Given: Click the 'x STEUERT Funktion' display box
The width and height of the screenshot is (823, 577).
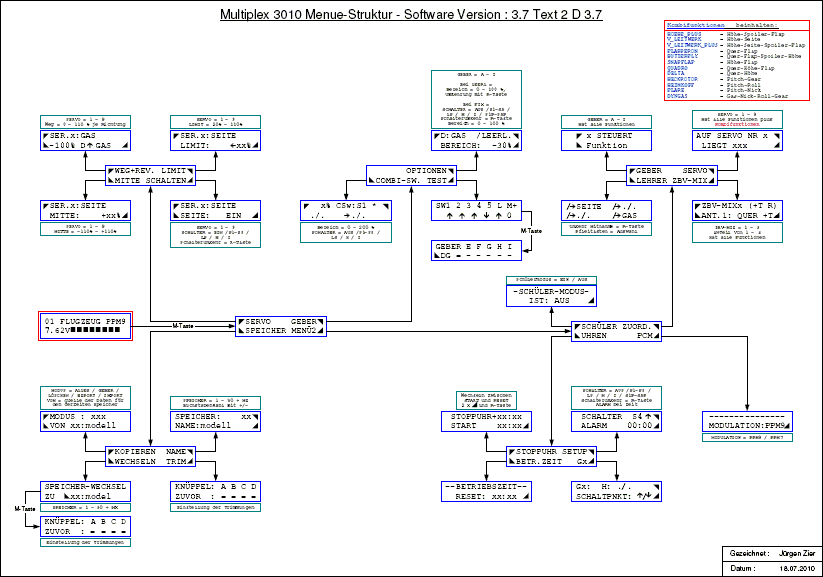Looking at the screenshot, I should [x=606, y=140].
